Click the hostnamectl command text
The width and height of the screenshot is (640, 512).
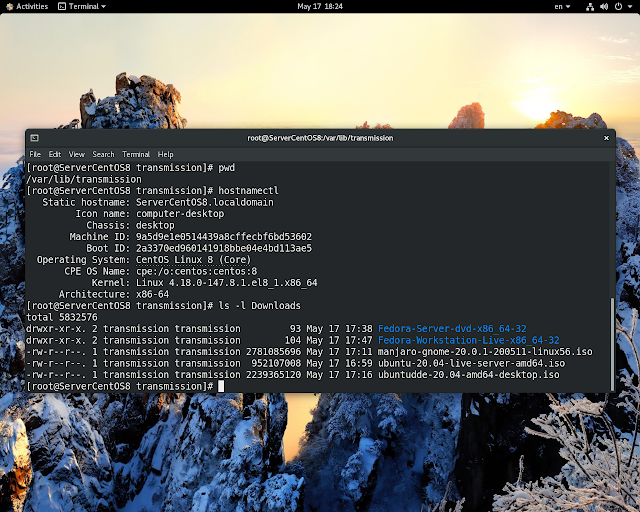click(249, 191)
